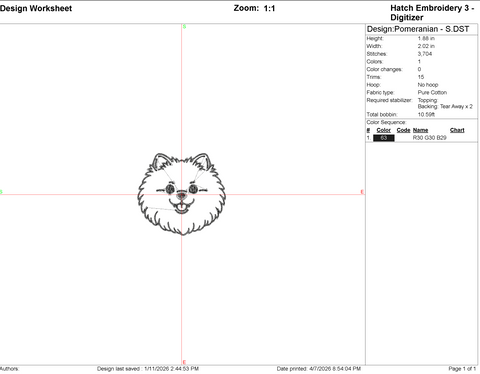This screenshot has height=374, width=480.
Task: Click the Pomeranian embroidery design preview
Action: [182, 194]
